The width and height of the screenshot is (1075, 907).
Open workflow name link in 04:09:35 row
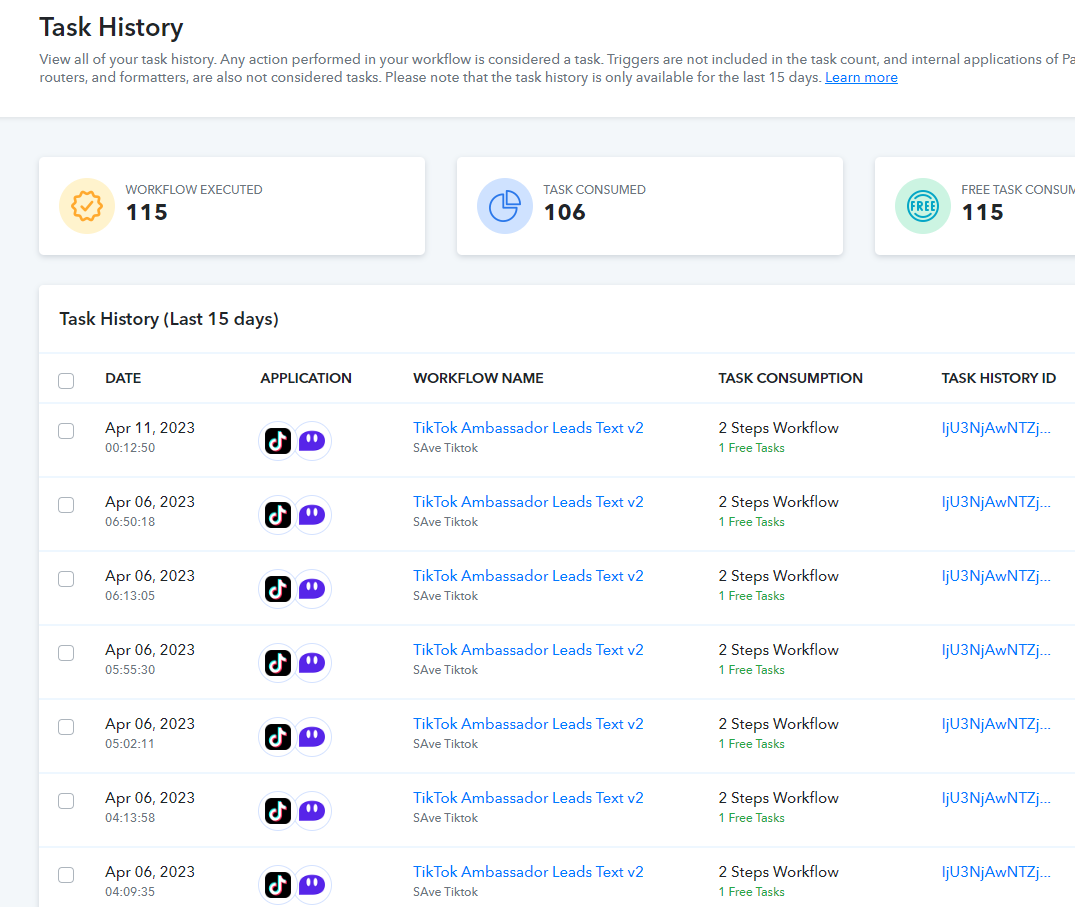pos(528,872)
